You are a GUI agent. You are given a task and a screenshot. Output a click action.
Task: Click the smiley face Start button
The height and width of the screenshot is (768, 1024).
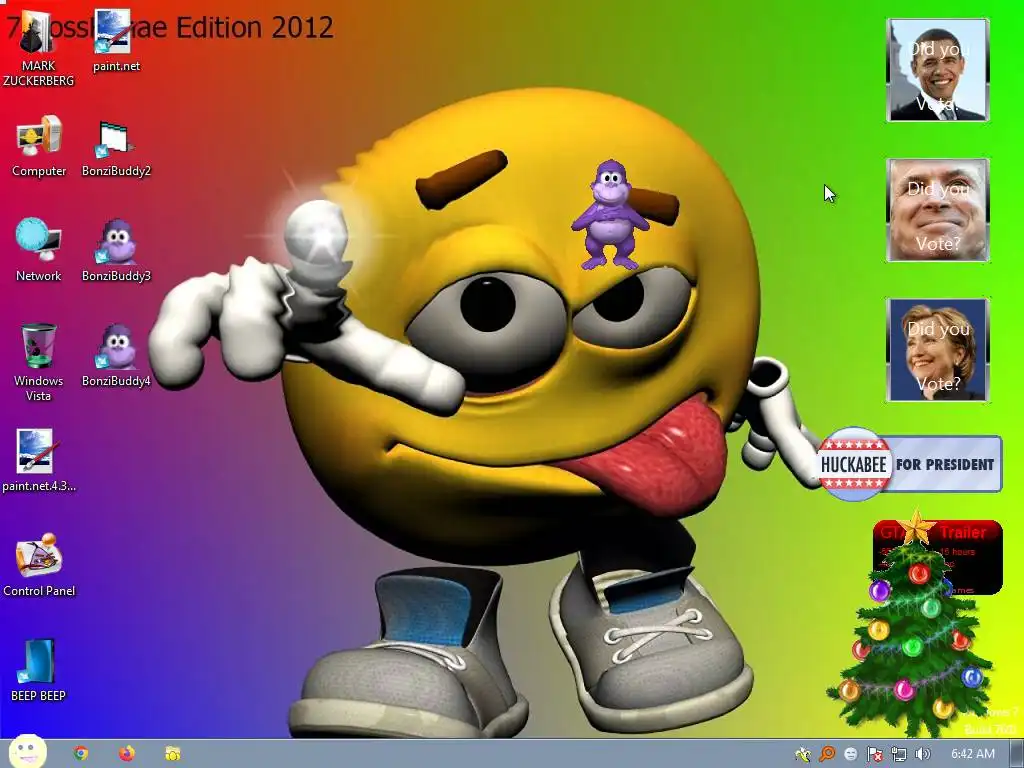pyautogui.click(x=27, y=752)
